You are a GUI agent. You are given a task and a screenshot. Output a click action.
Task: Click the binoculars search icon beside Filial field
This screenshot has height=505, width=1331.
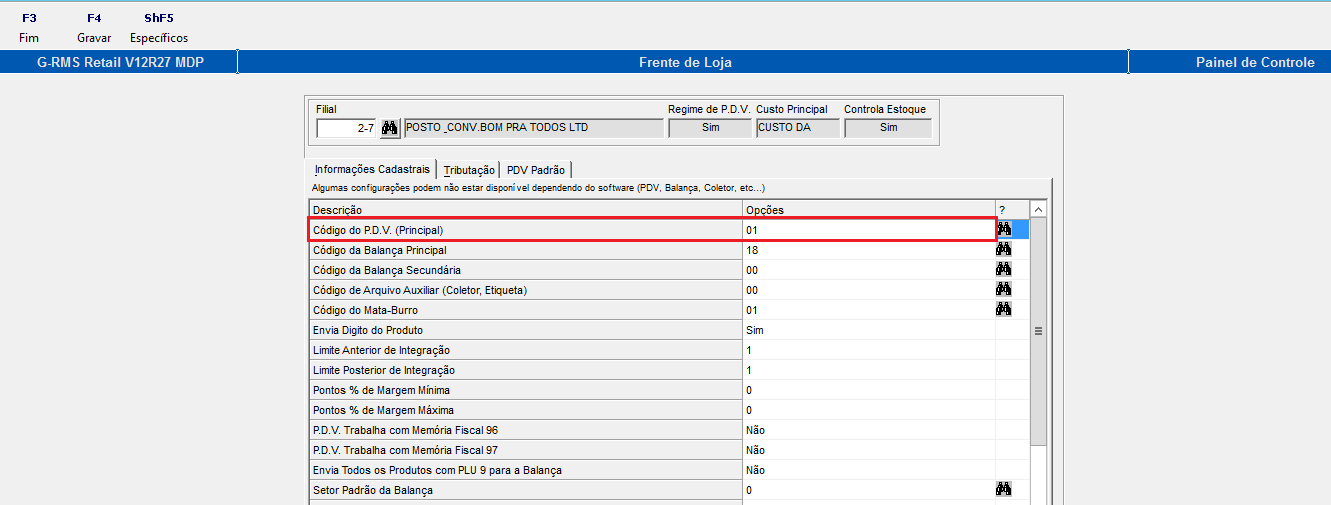390,128
